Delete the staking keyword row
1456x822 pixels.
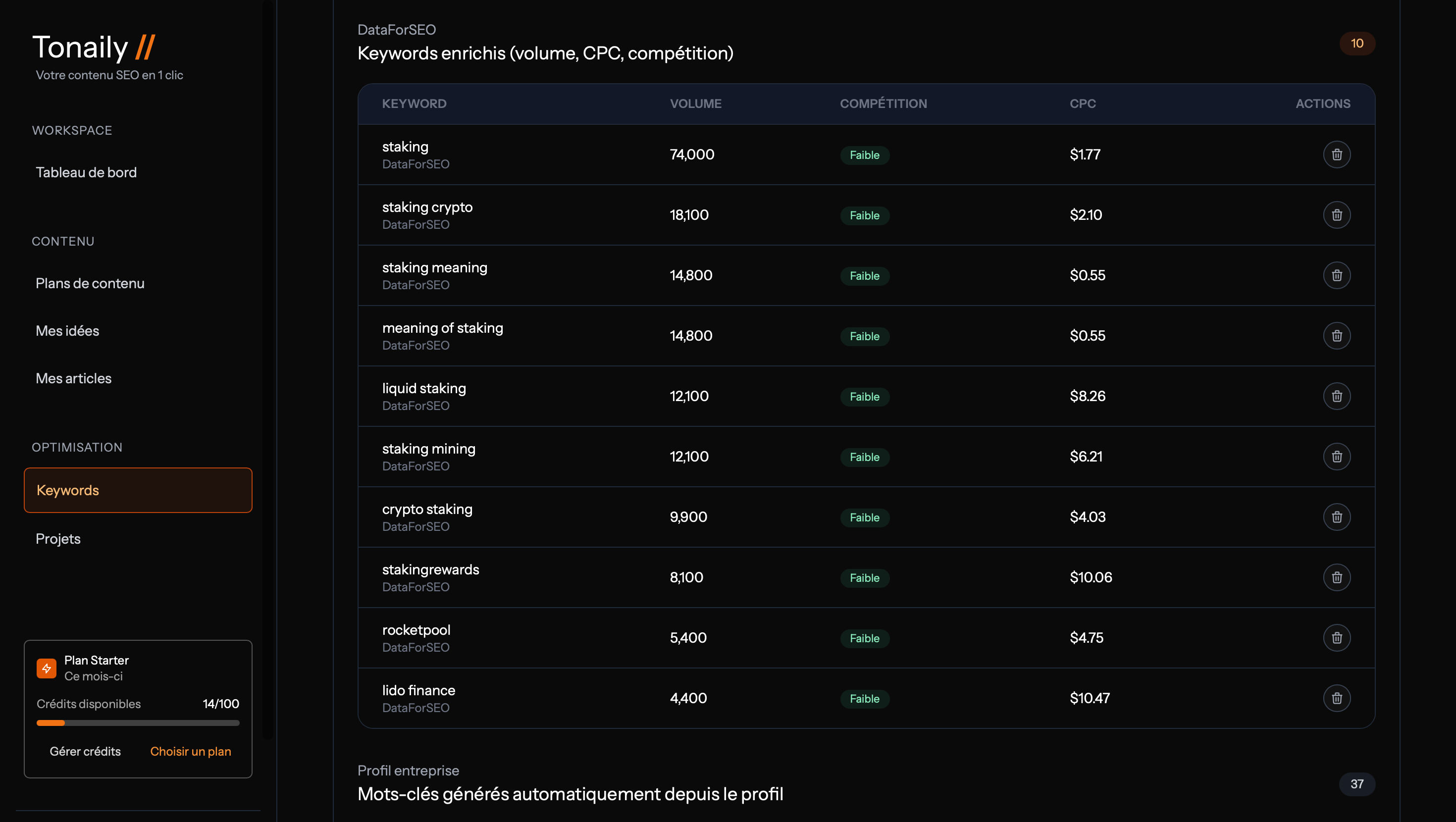[1336, 154]
